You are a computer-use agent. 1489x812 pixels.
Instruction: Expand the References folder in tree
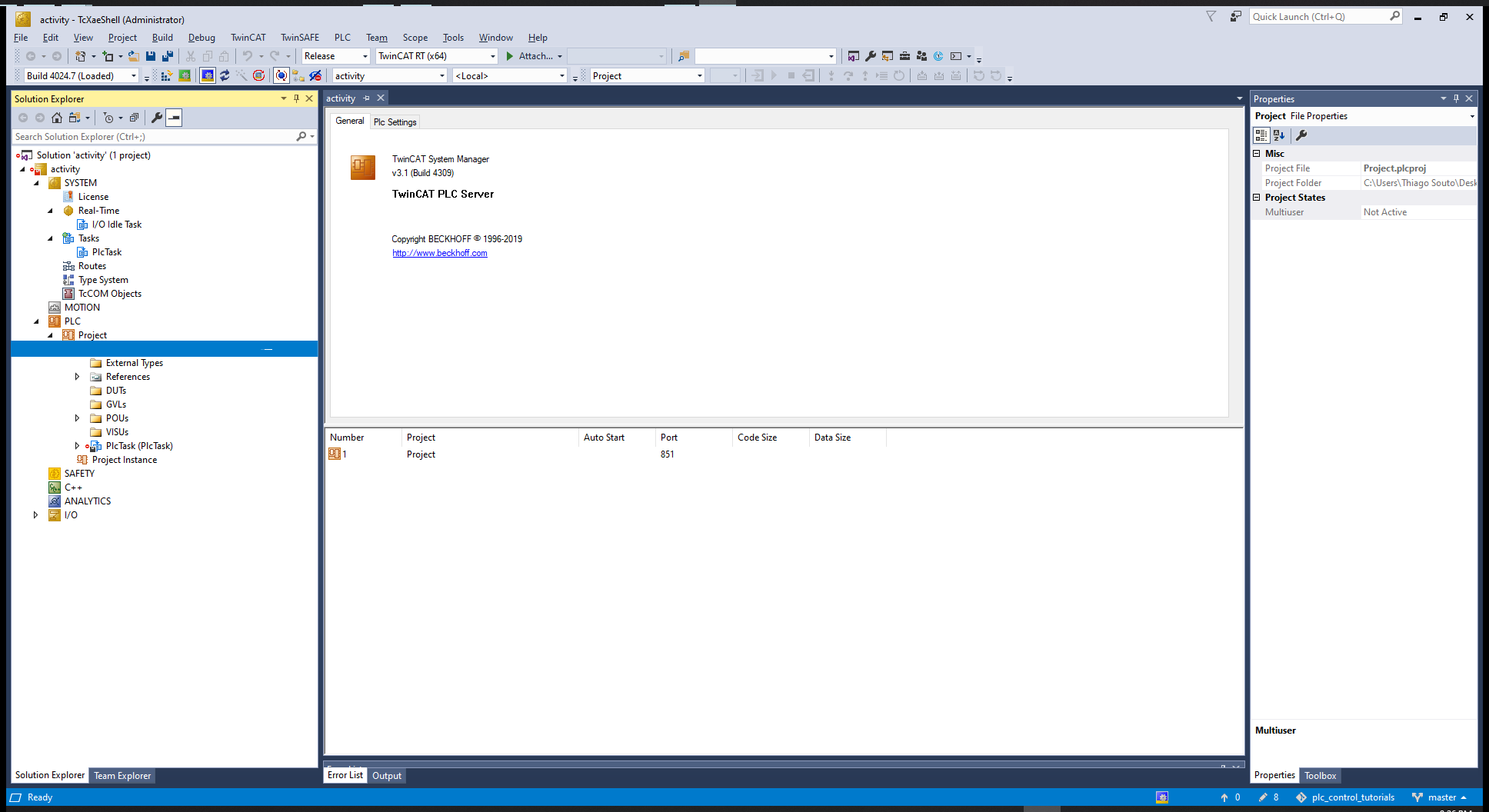(x=77, y=377)
